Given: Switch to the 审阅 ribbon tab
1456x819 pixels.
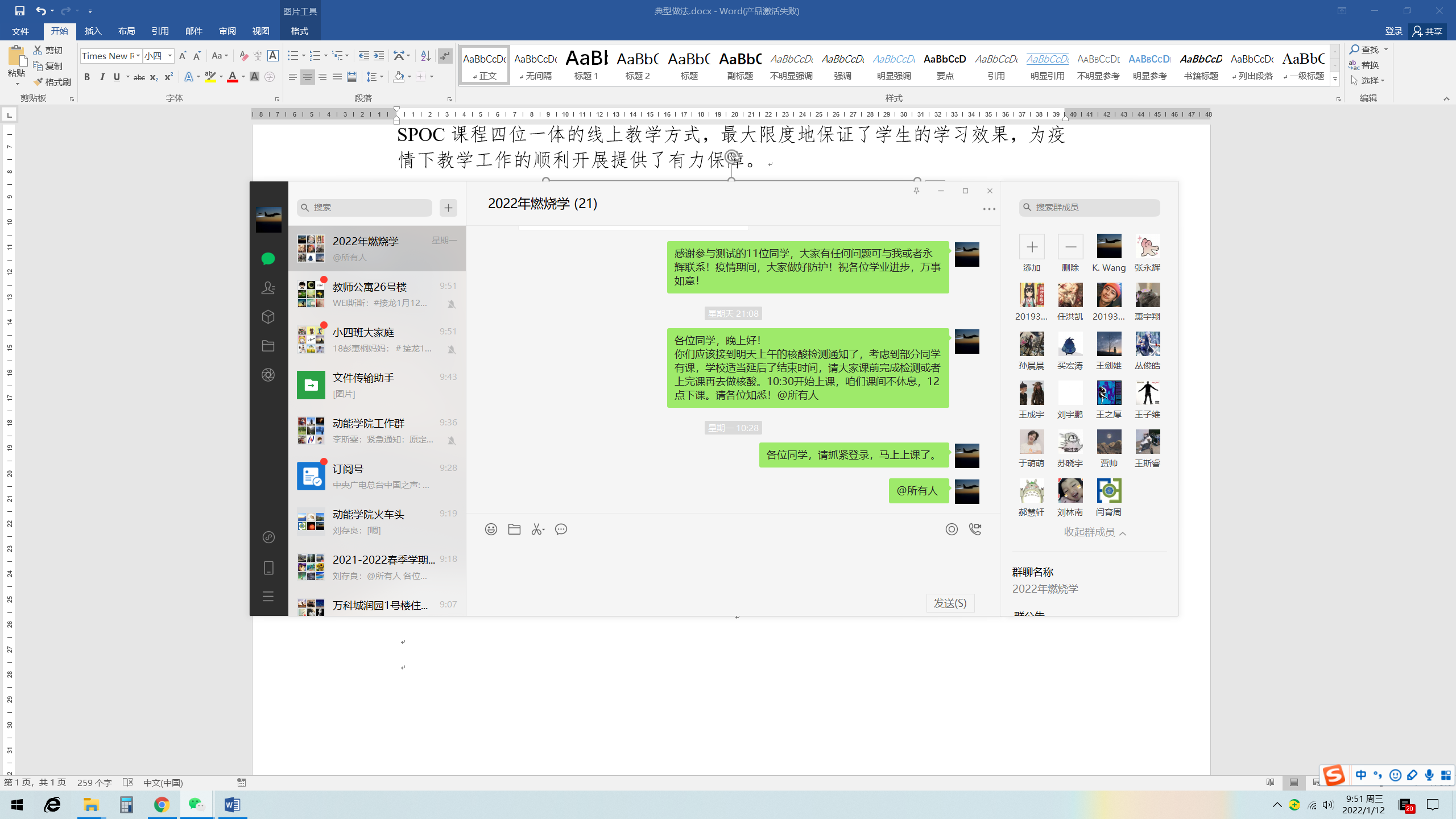Looking at the screenshot, I should tap(227, 31).
